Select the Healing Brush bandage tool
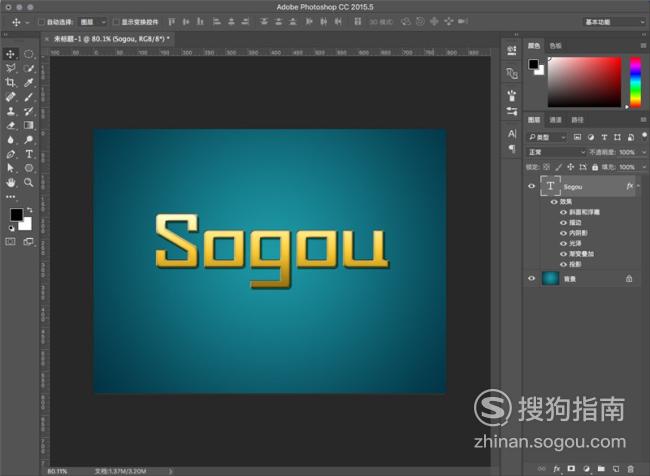650x476 pixels. click(x=10, y=97)
